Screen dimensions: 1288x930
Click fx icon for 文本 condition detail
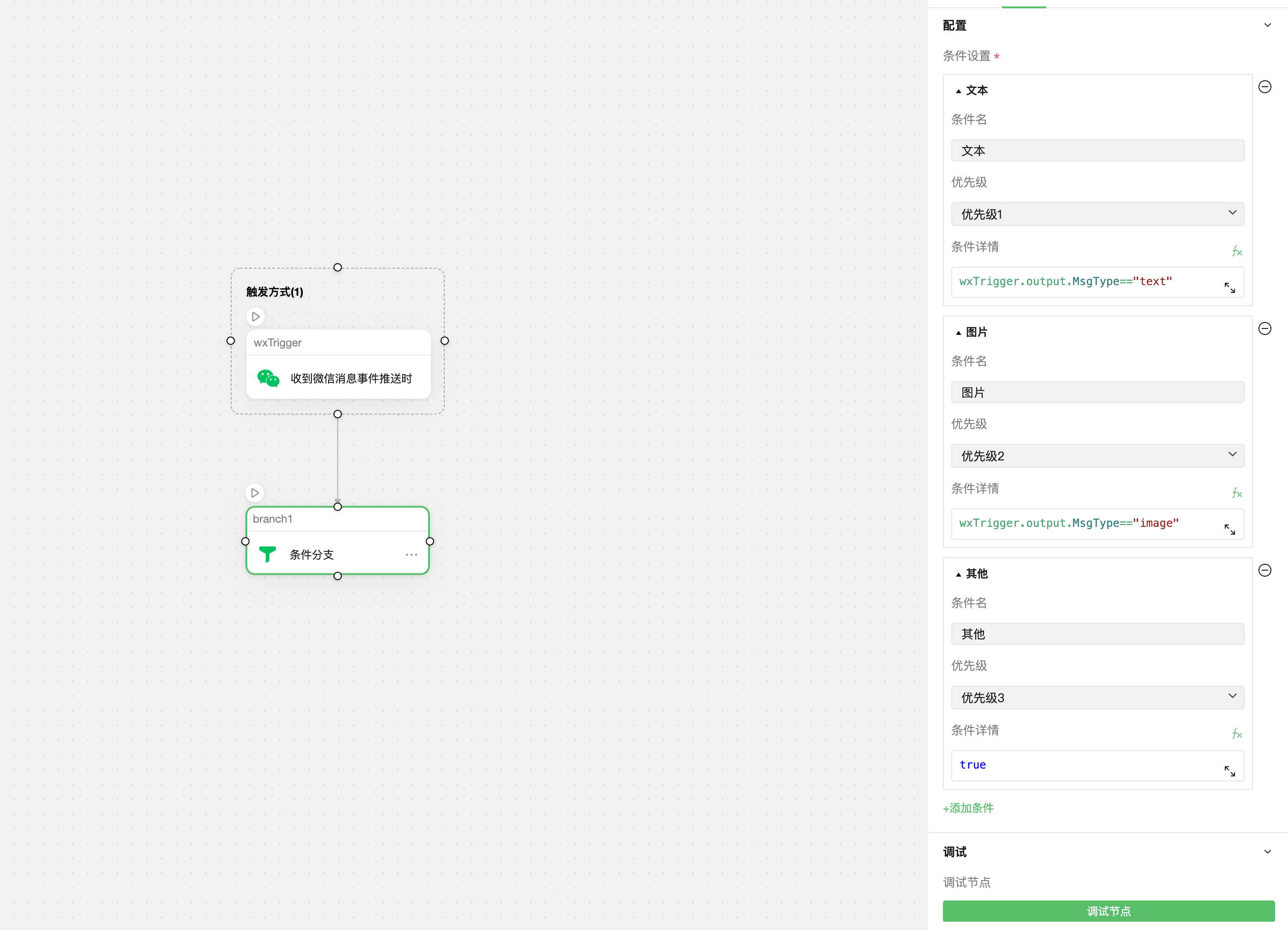(x=1237, y=251)
